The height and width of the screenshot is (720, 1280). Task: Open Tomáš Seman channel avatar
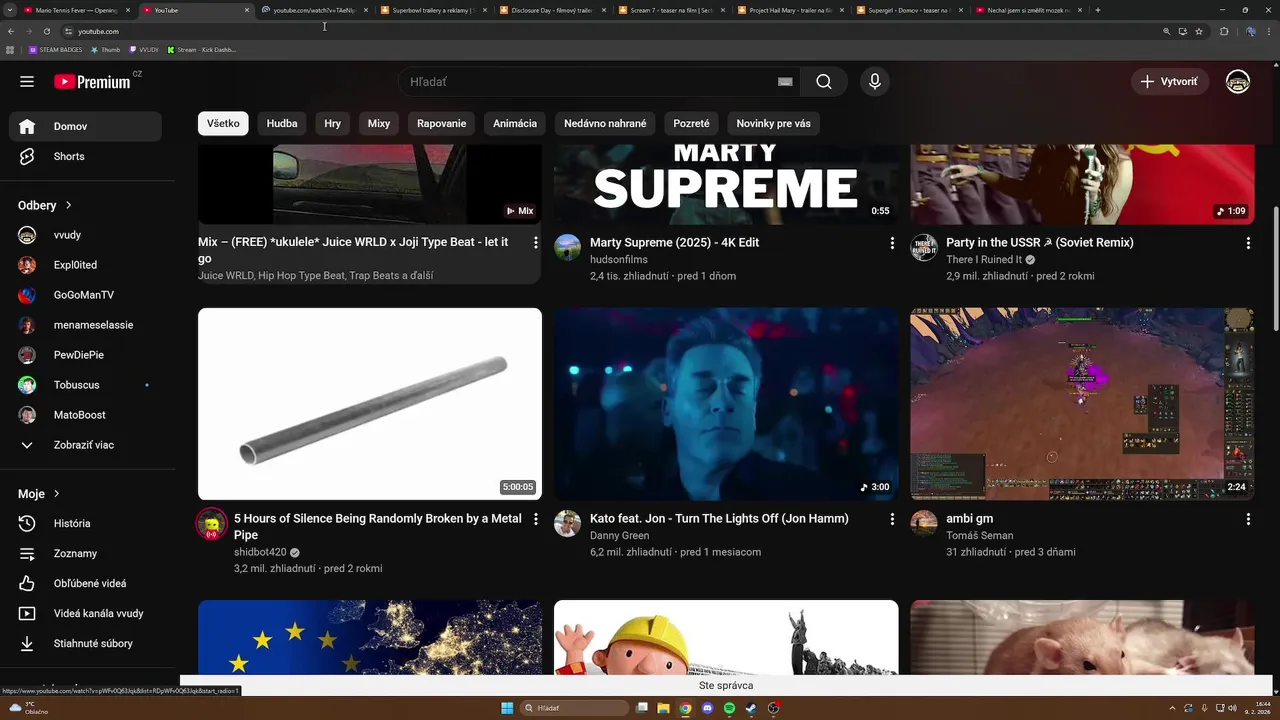coord(924,523)
